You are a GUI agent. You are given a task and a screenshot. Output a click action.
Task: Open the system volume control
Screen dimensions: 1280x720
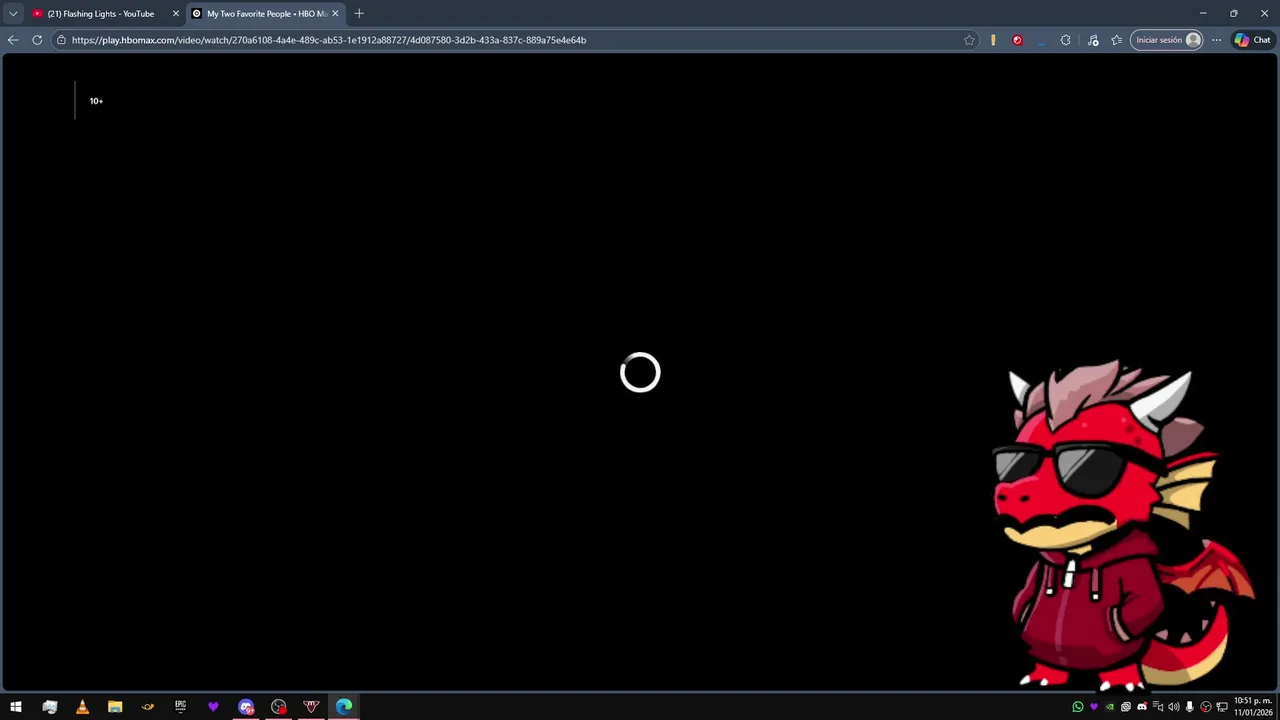point(1174,707)
